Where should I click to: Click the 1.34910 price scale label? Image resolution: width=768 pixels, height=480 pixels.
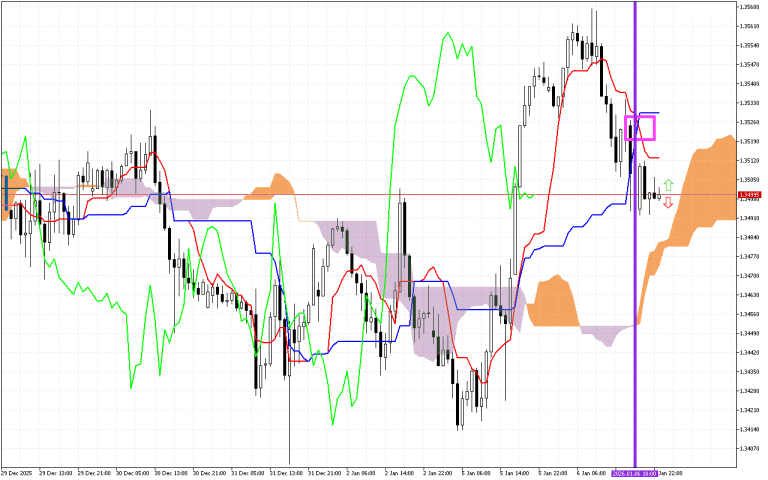749,218
